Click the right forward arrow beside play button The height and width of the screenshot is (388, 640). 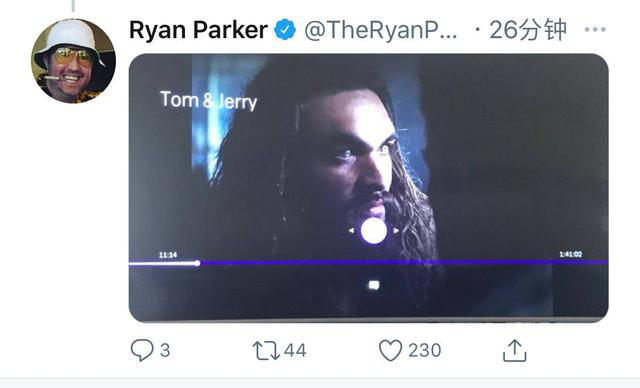(x=396, y=231)
